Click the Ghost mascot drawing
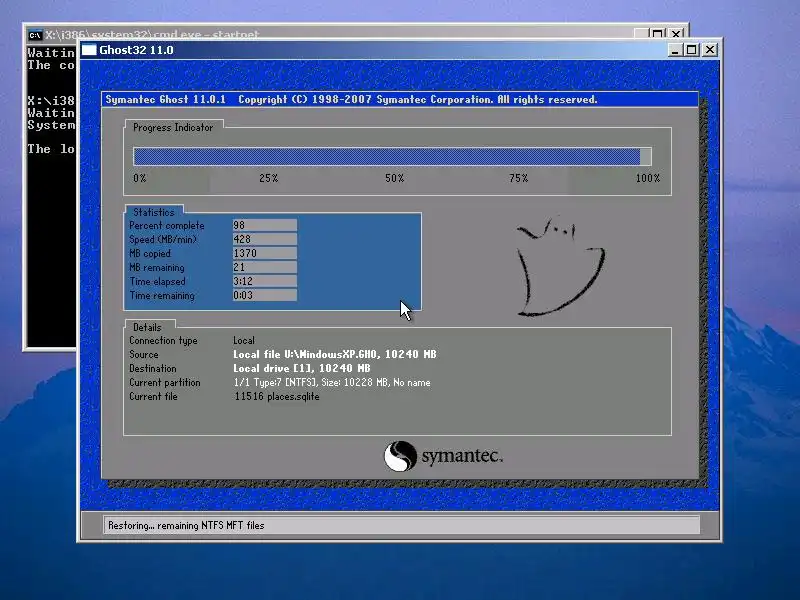800x600 pixels. [x=560, y=265]
